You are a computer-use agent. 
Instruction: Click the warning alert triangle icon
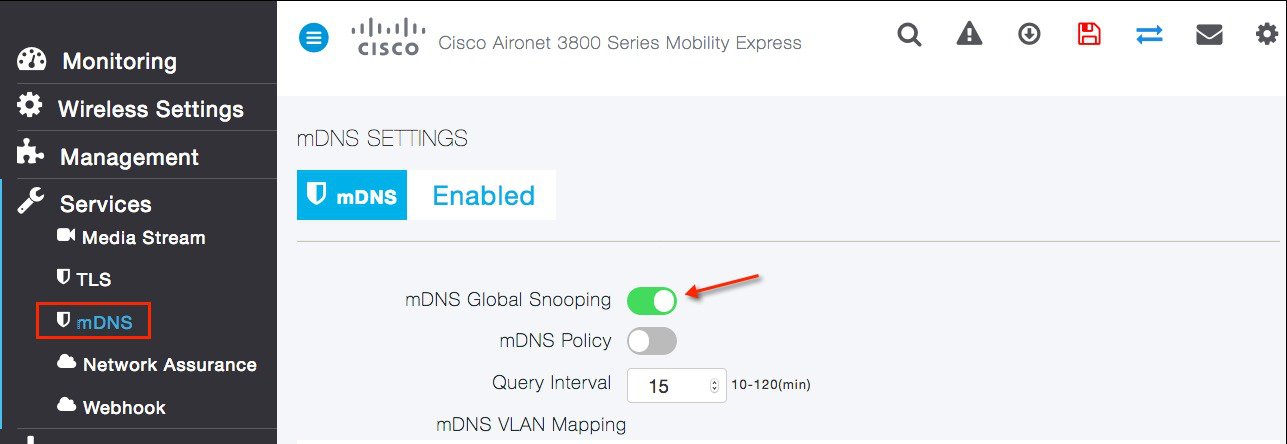click(969, 35)
